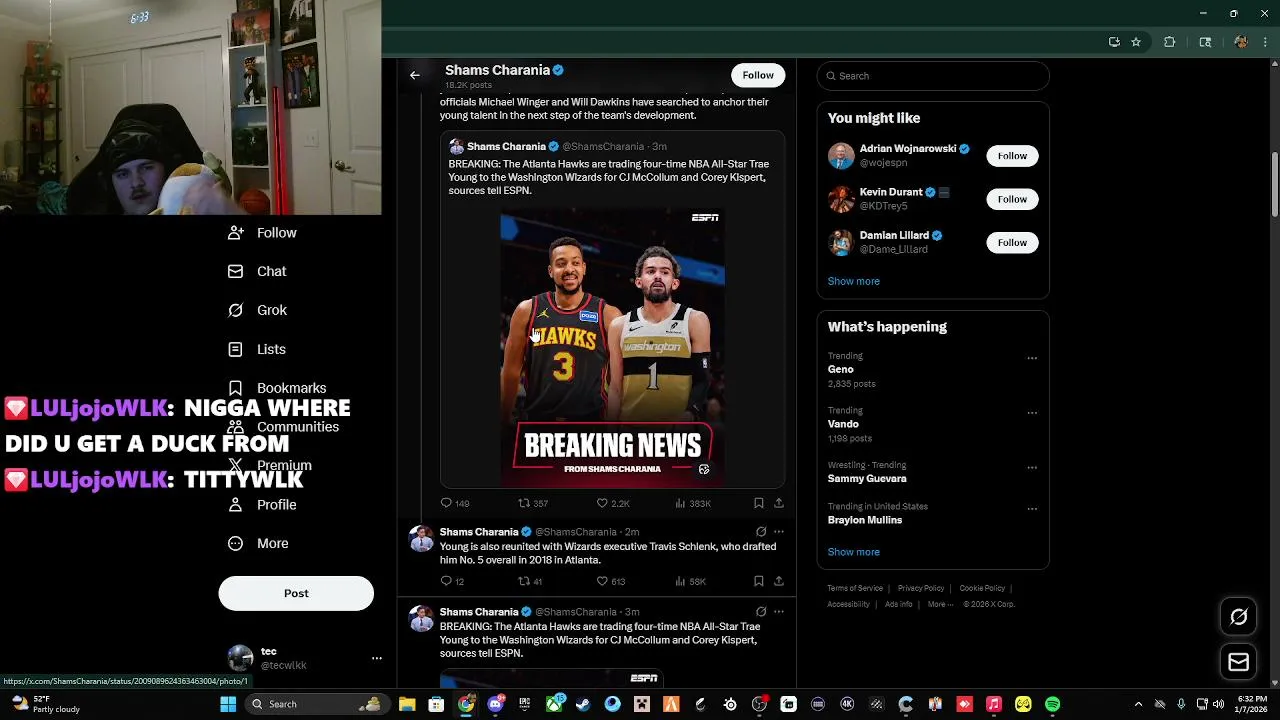The width and height of the screenshot is (1280, 720).
Task: Open Bookmarks in the left sidebar
Action: [276, 388]
